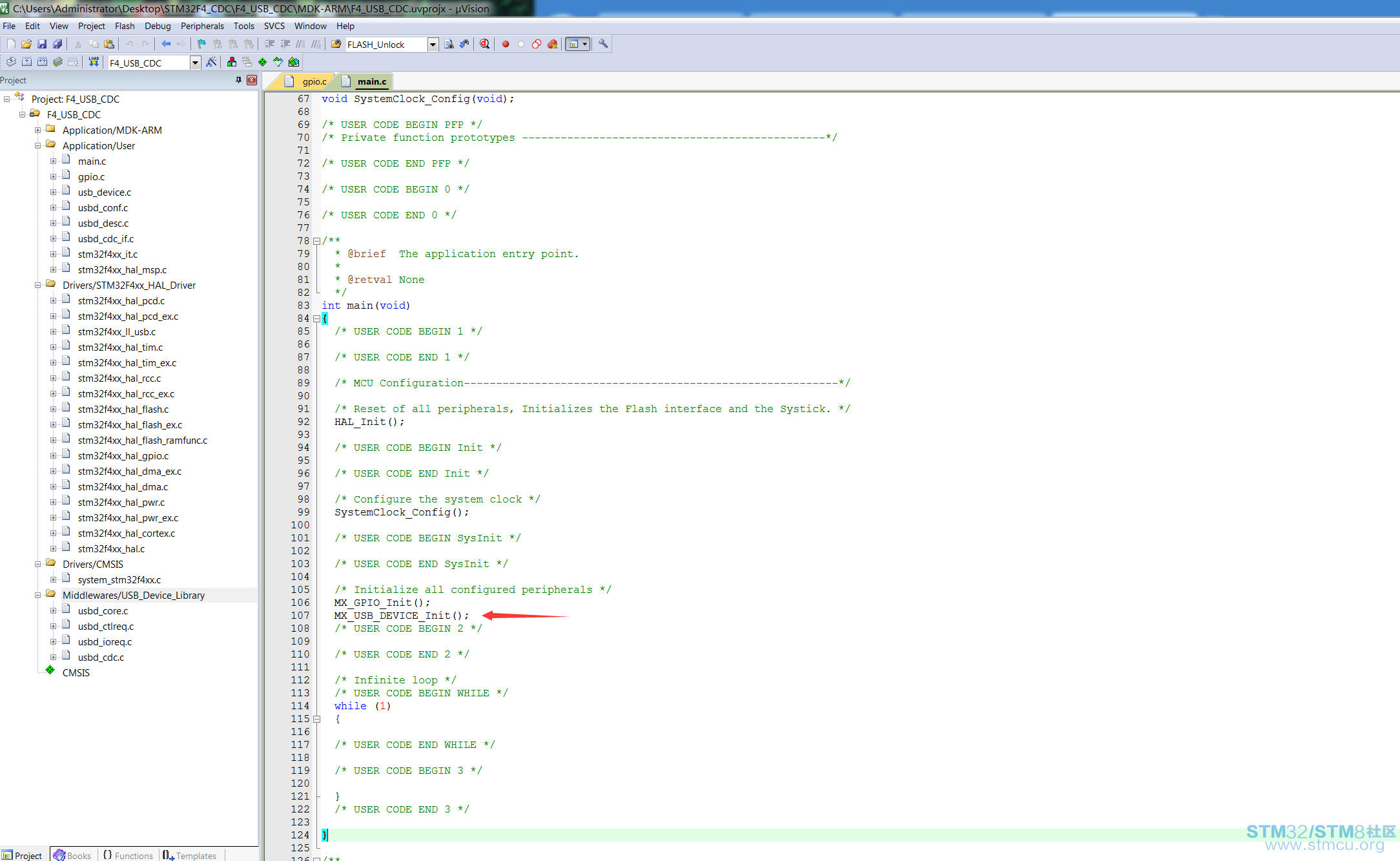This screenshot has height=861, width=1400.
Task: Open the Pack Installer icon
Action: [x=294, y=62]
